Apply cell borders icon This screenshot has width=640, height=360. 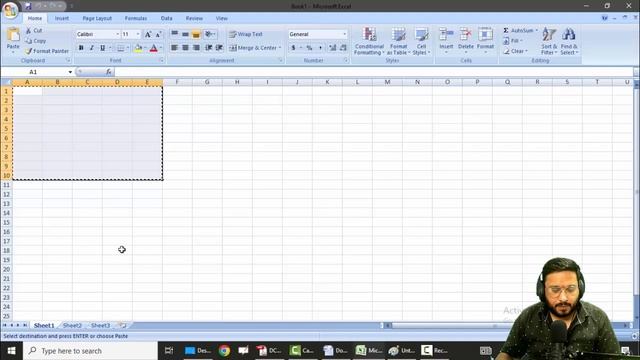[x=120, y=48]
